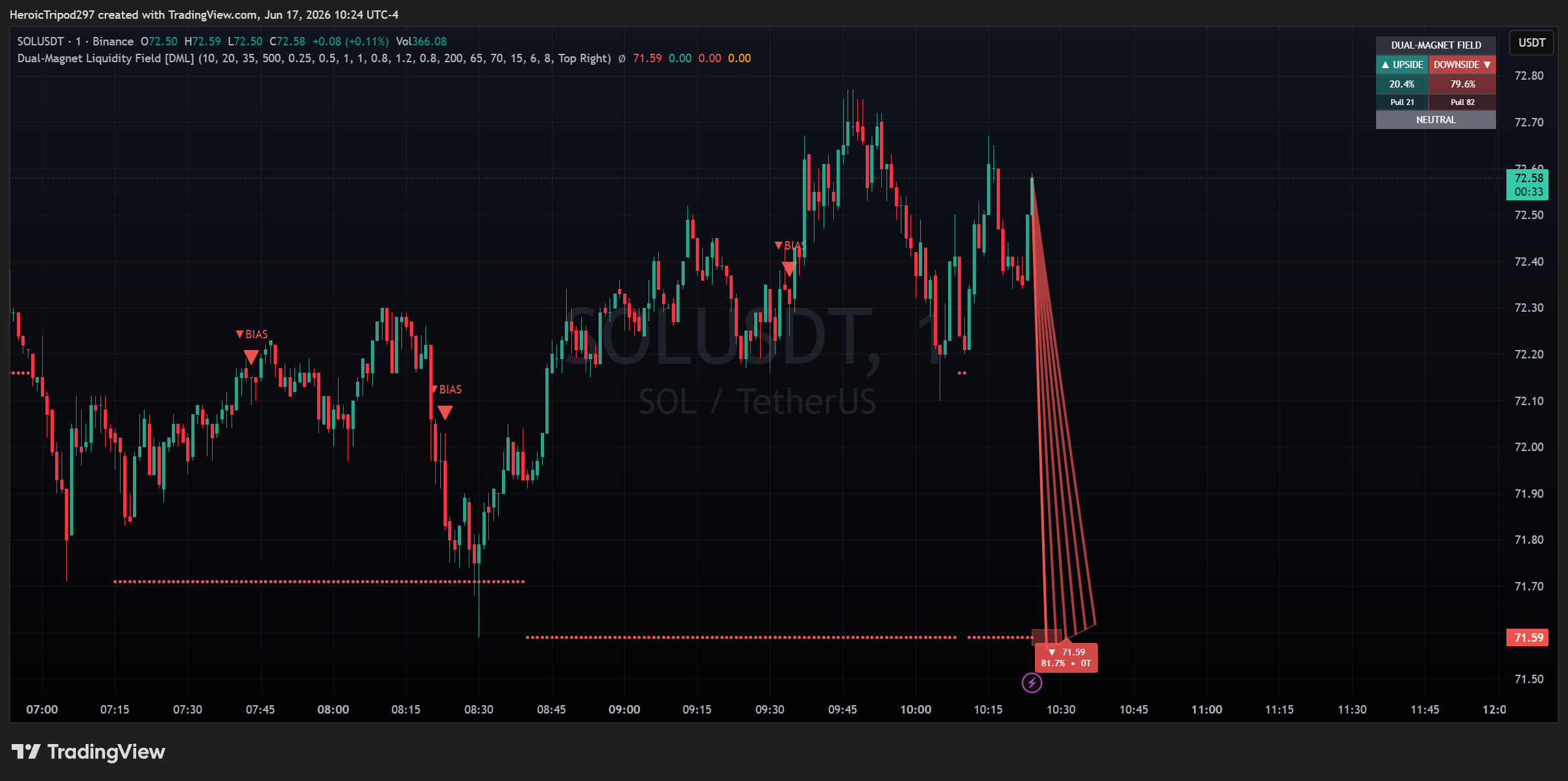Click the Dual-Magnet Liquidity Field indicator legend
The width and height of the screenshot is (1568, 781).
click(x=314, y=58)
